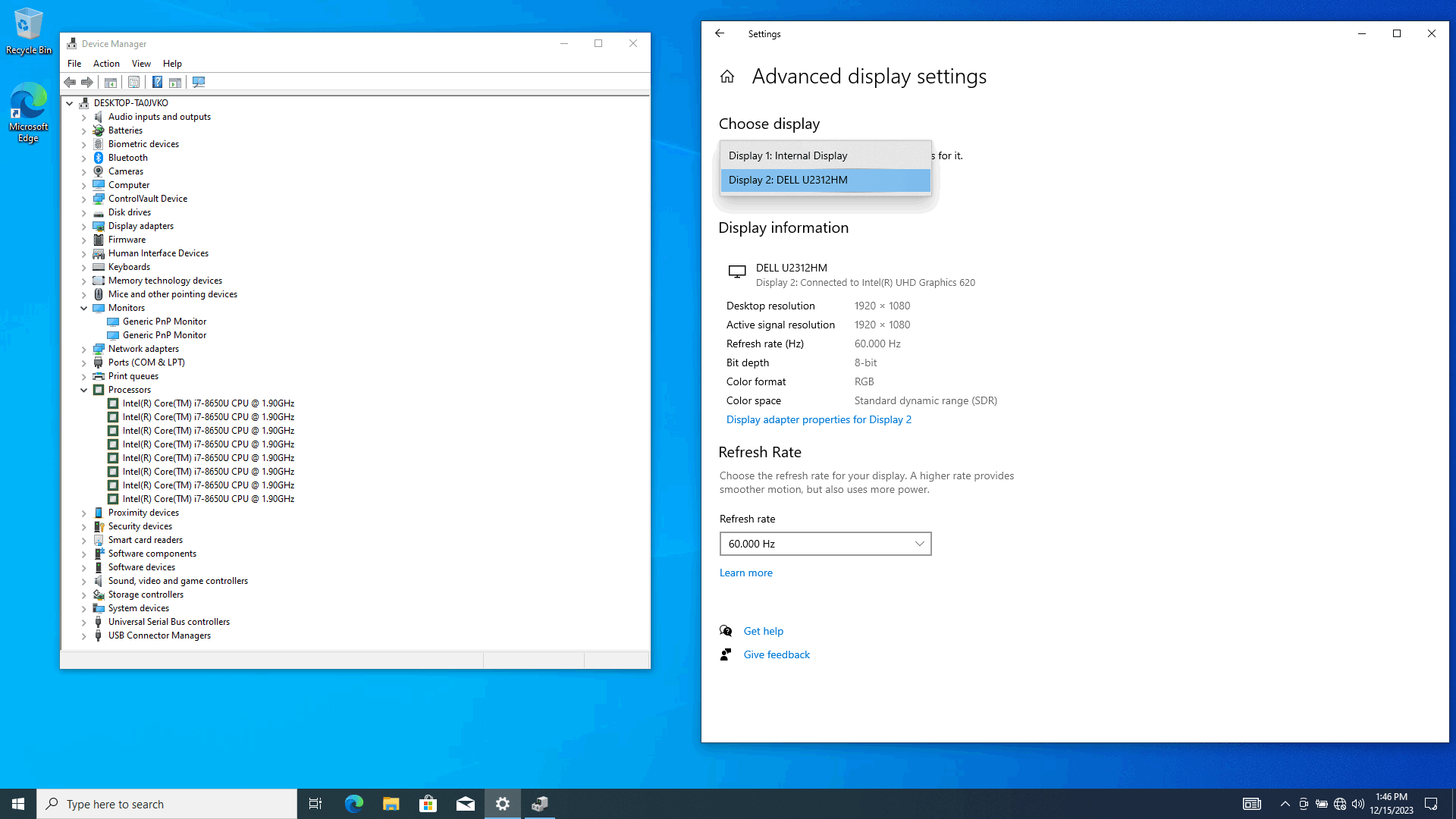1456x819 pixels.
Task: Switch to Settings via taskbar gear icon
Action: pos(502,804)
